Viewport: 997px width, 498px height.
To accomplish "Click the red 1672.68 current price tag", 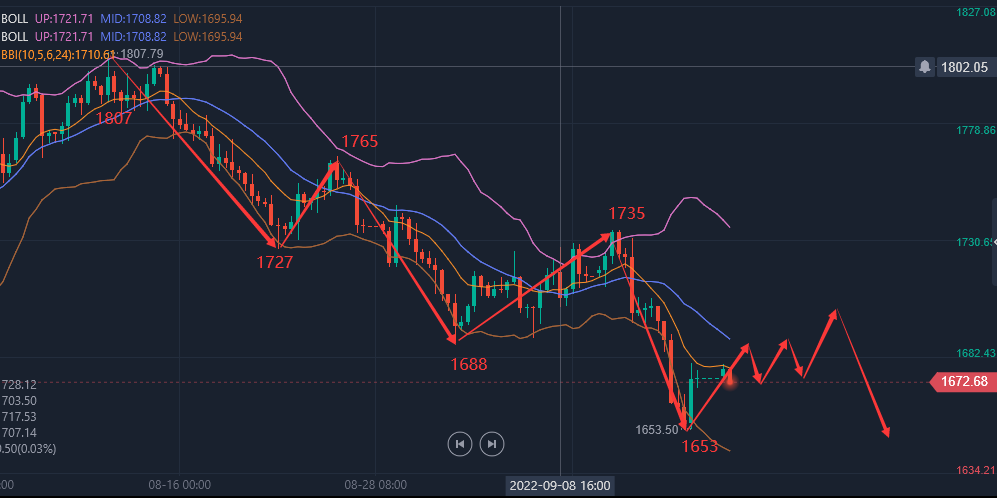I will tap(963, 381).
